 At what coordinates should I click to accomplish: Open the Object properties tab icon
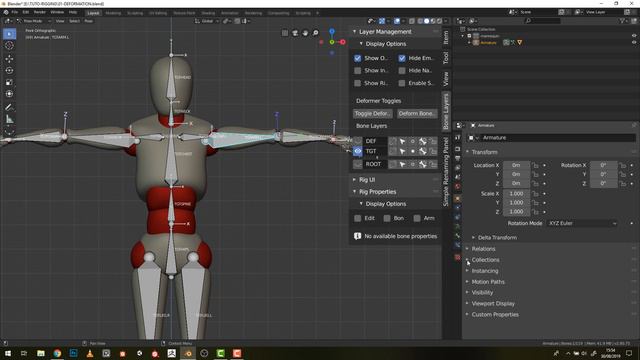458,198
